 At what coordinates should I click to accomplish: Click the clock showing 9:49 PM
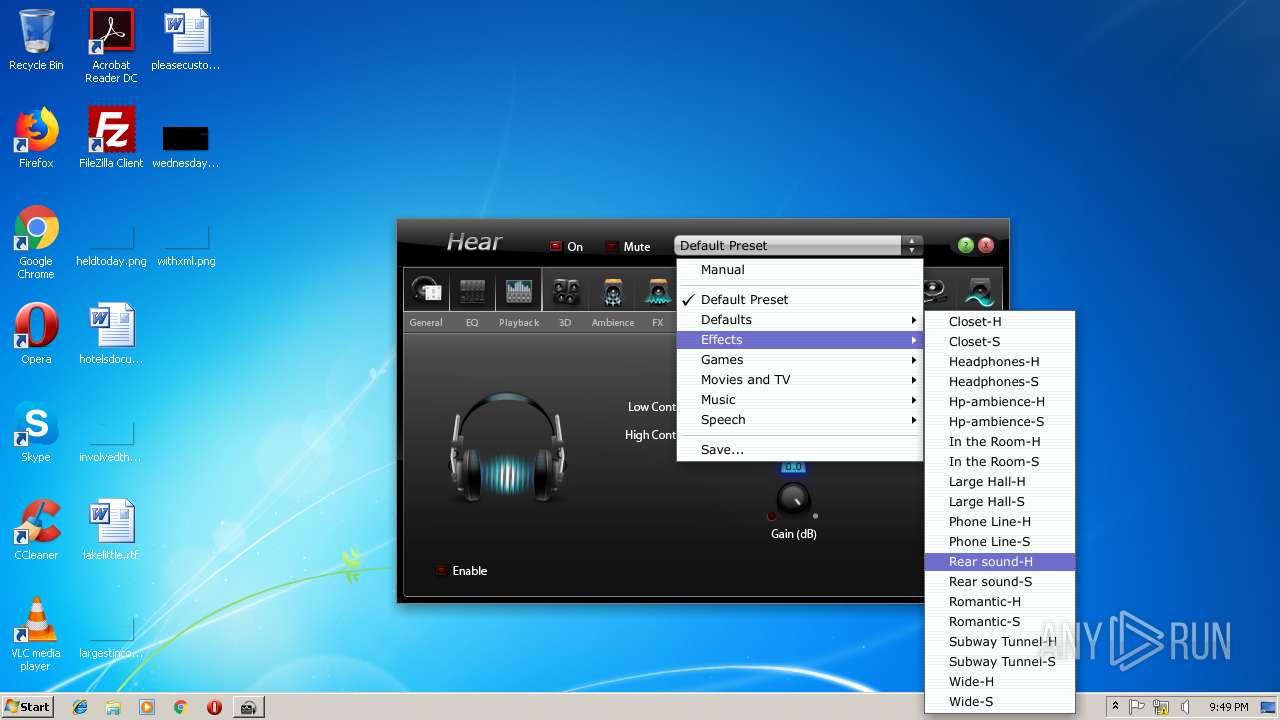[x=1228, y=707]
